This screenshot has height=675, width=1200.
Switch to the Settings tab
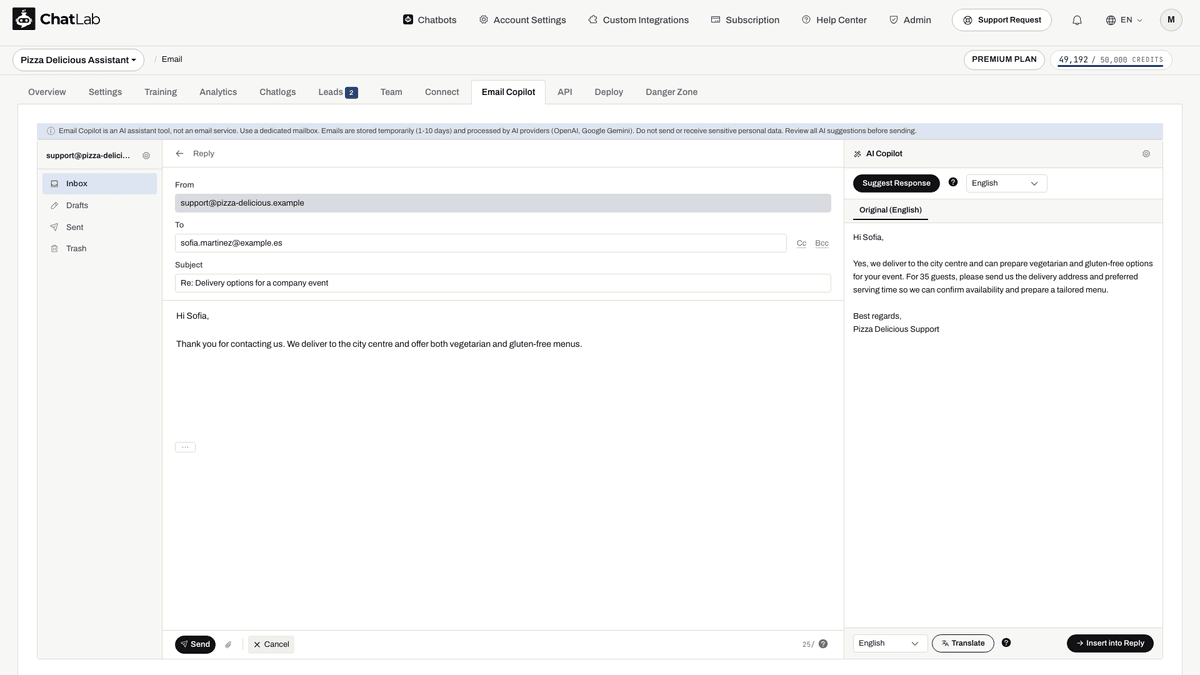105,92
